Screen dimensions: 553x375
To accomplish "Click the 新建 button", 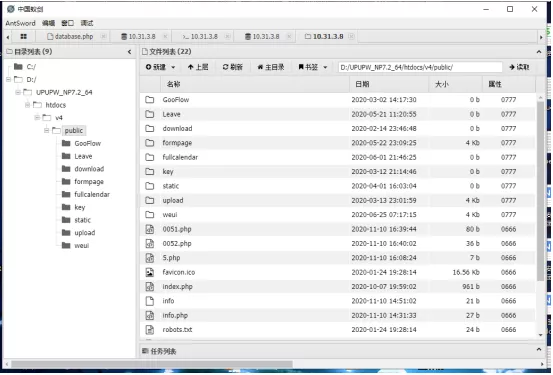I will [x=156, y=67].
